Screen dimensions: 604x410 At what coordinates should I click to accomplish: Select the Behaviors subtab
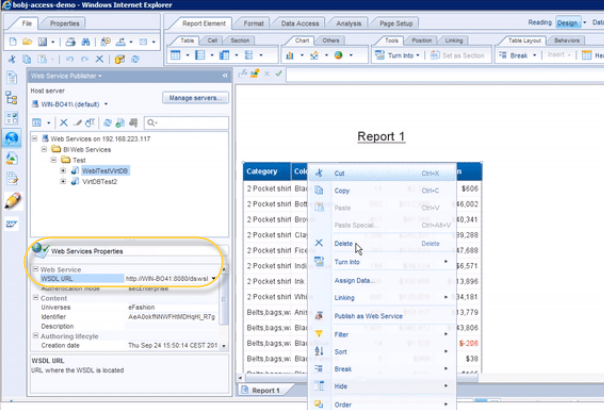[567, 40]
